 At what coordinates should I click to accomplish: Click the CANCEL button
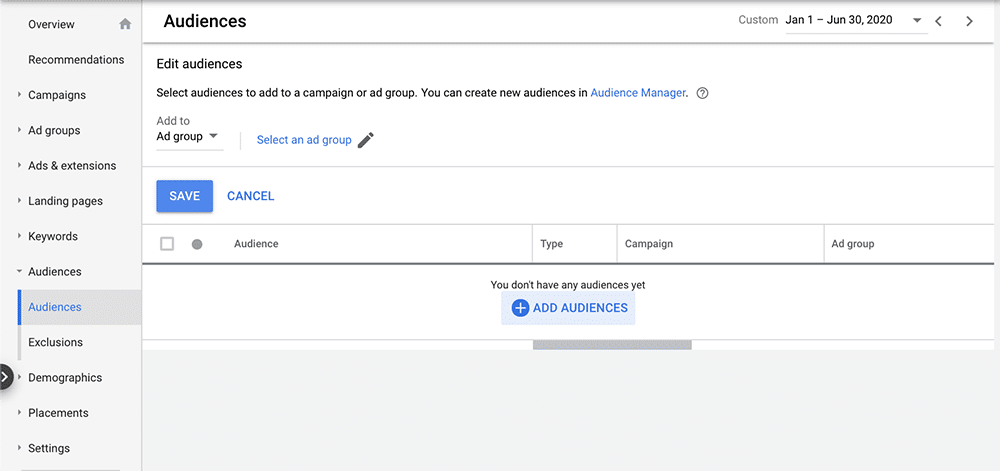point(251,196)
